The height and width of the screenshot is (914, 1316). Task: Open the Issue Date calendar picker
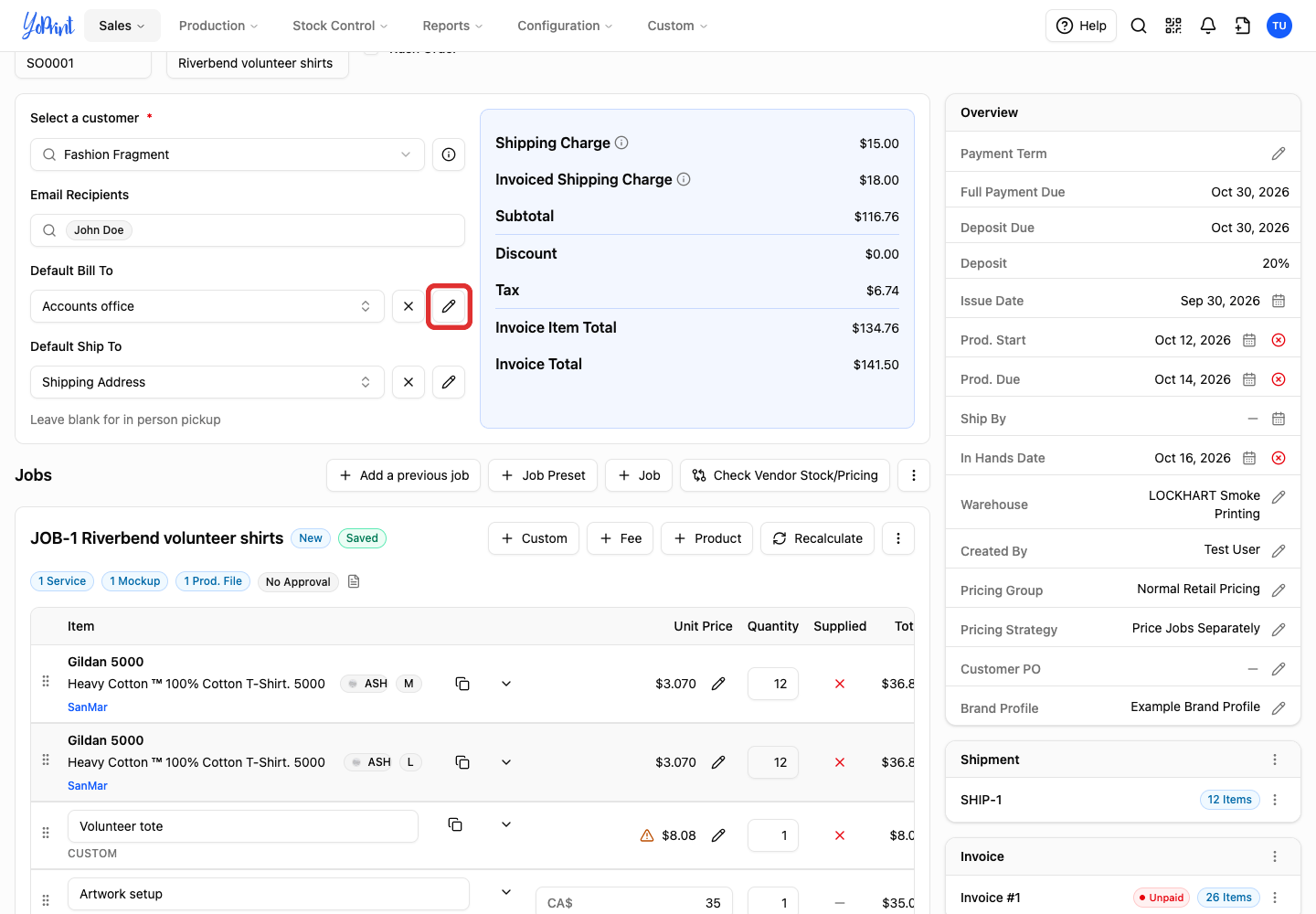coord(1279,301)
